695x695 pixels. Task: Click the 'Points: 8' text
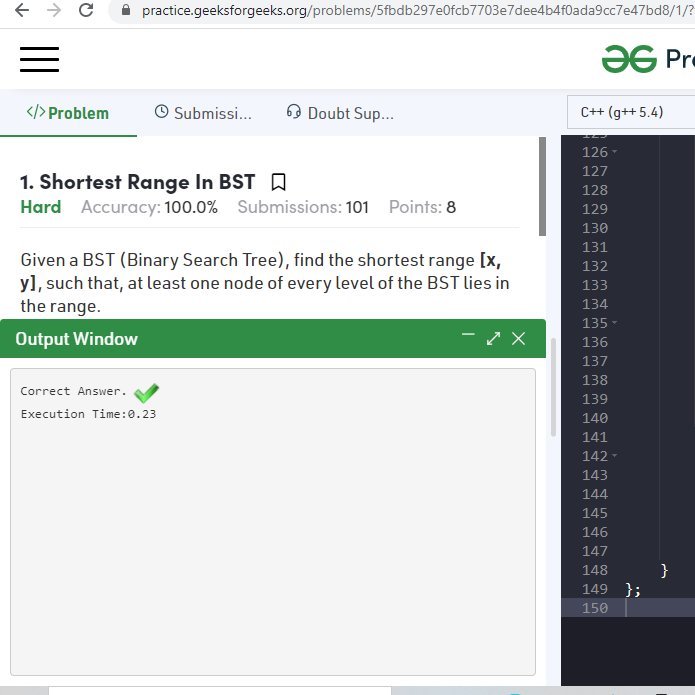(422, 207)
